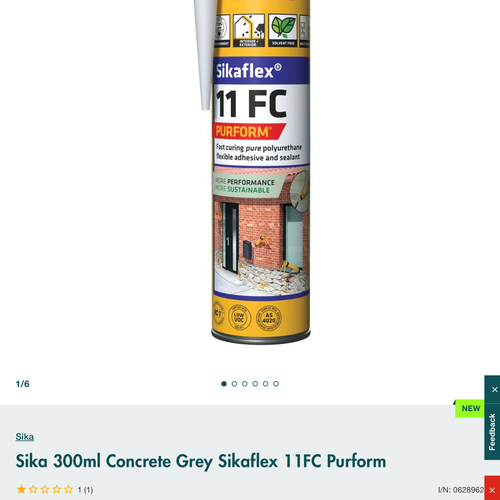Jump to image three via carousel dot

(x=245, y=384)
